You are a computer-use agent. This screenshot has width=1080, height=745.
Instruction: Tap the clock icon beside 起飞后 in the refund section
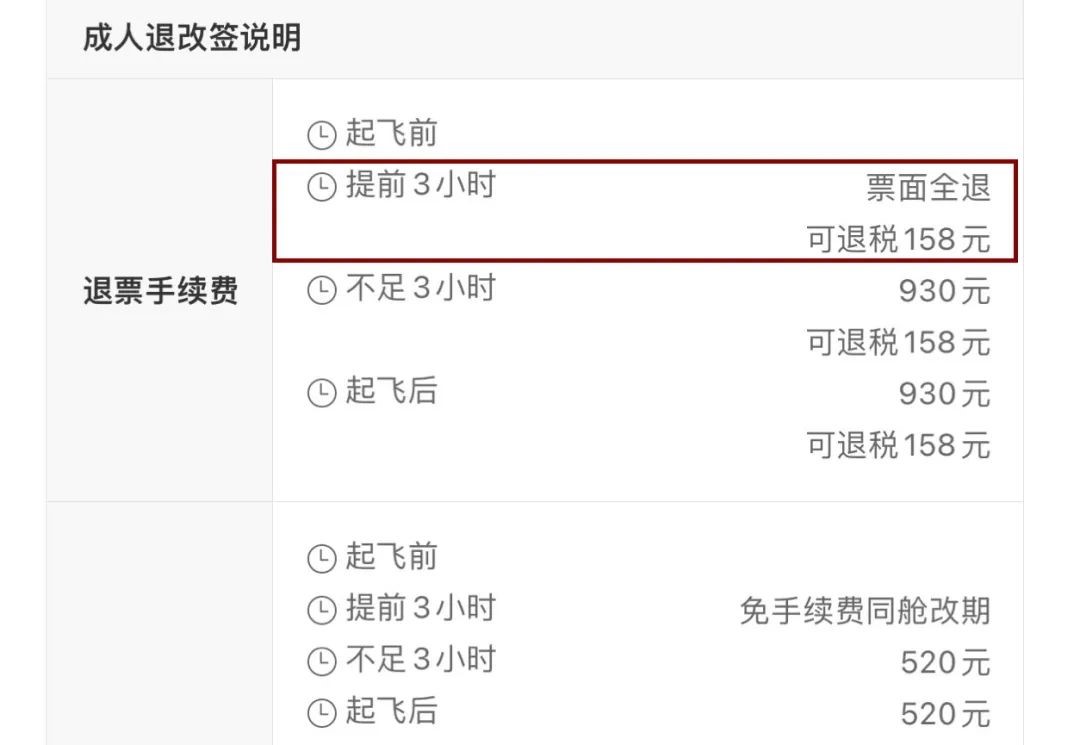[321, 393]
